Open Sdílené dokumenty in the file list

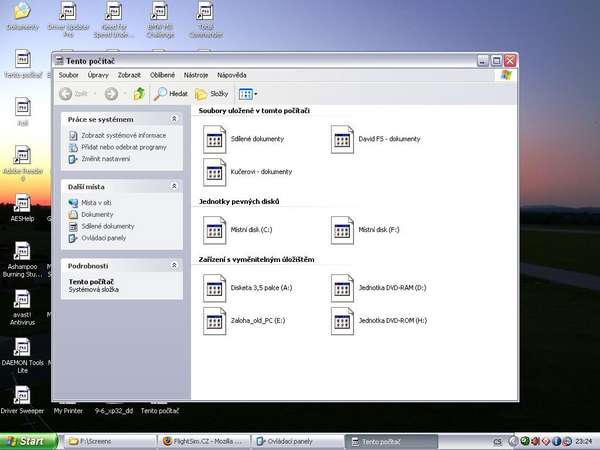(243, 139)
